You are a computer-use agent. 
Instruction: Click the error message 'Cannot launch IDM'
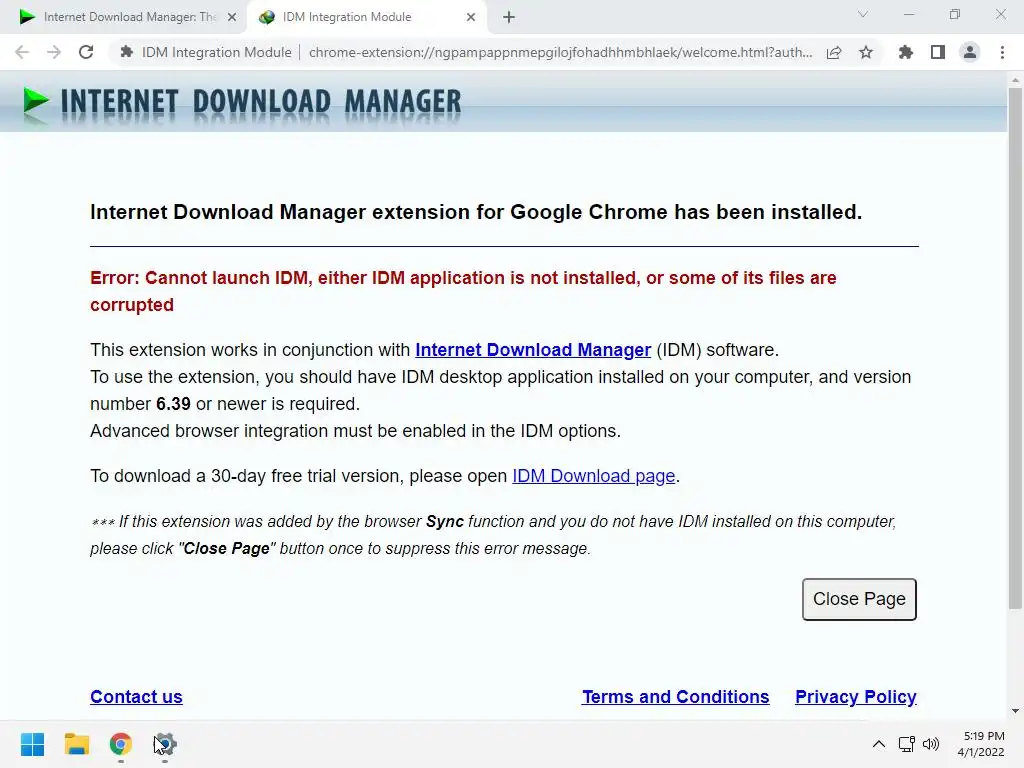point(463,291)
